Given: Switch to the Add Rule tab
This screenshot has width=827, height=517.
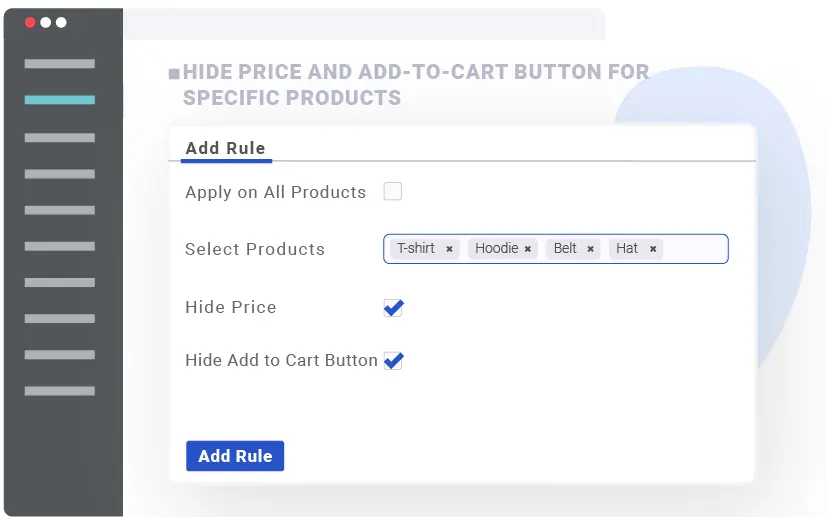Looking at the screenshot, I should coord(226,148).
